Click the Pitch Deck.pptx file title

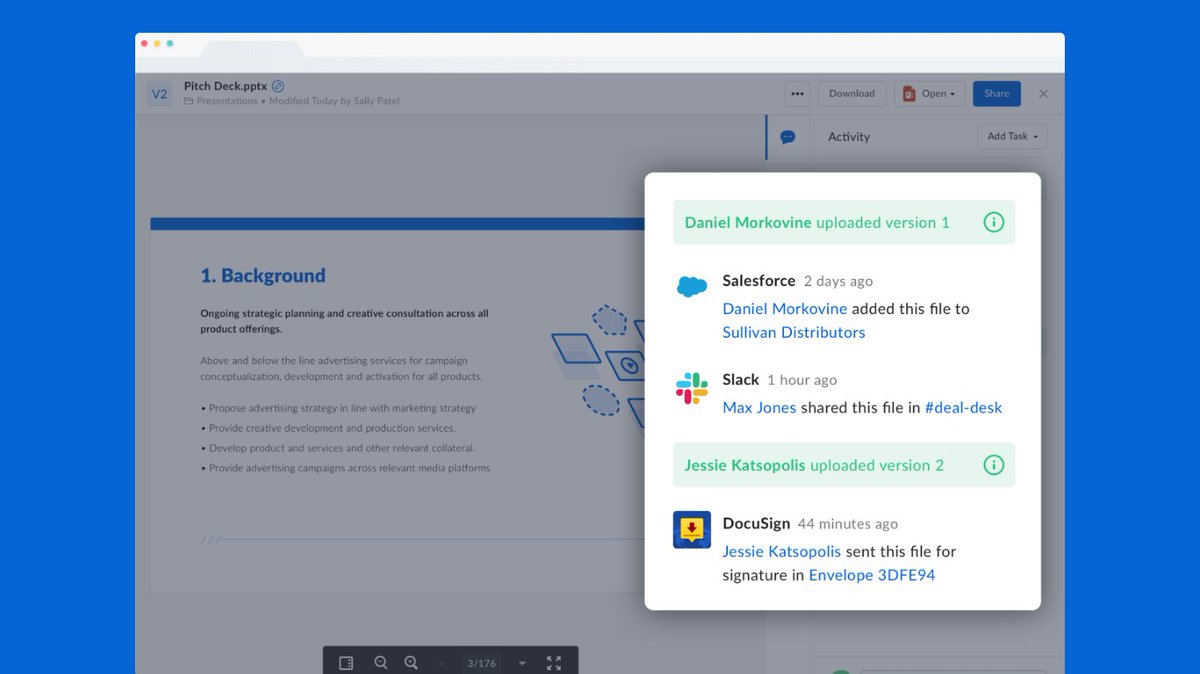[x=226, y=86]
